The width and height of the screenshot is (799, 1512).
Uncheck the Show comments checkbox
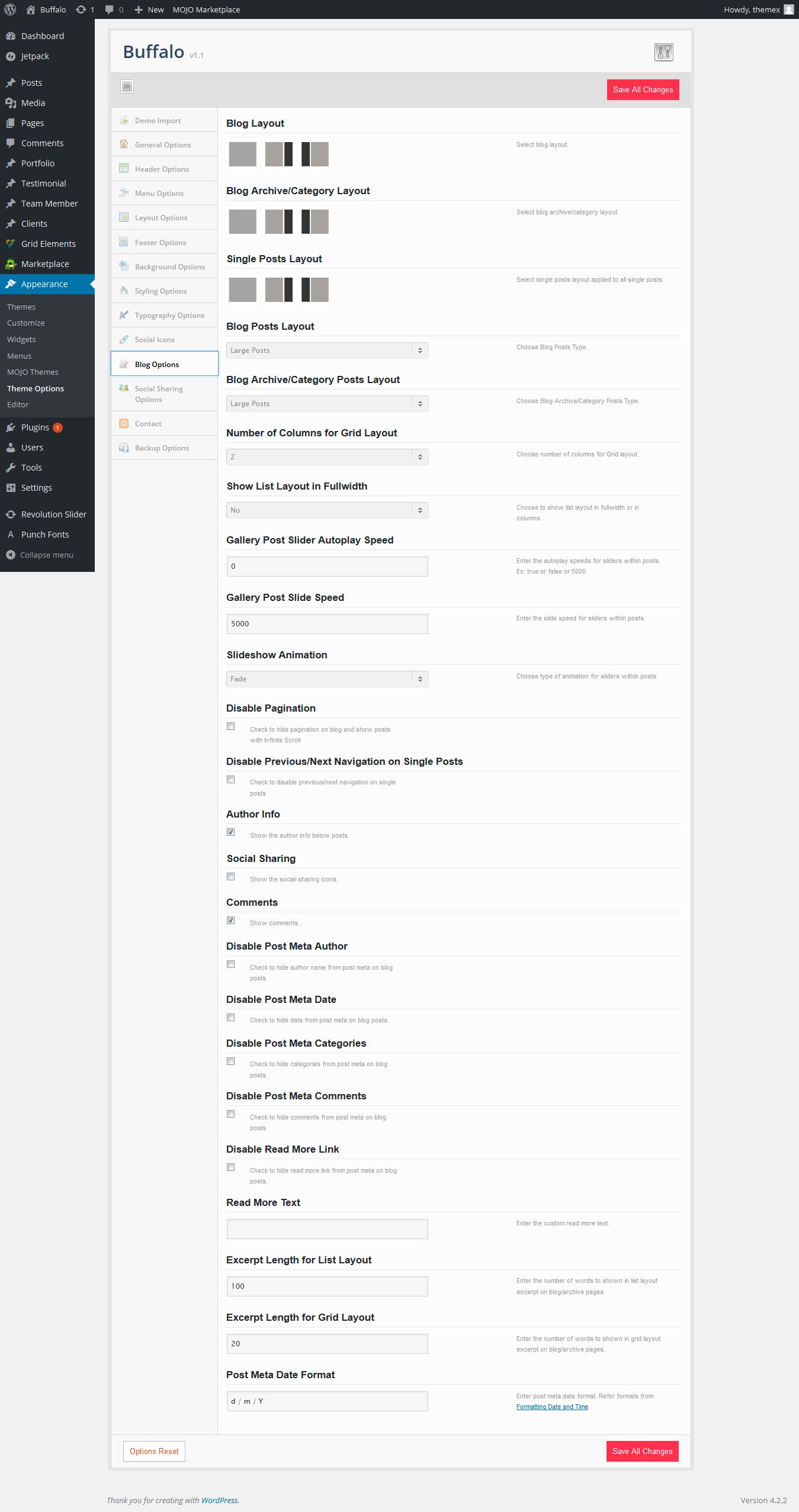[231, 921]
